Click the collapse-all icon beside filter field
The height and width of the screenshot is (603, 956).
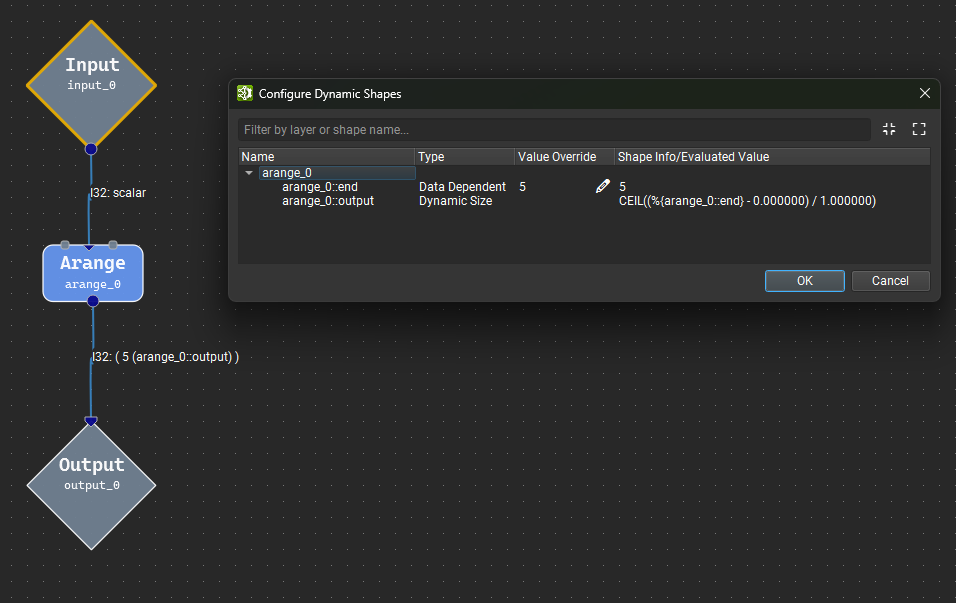[889, 129]
